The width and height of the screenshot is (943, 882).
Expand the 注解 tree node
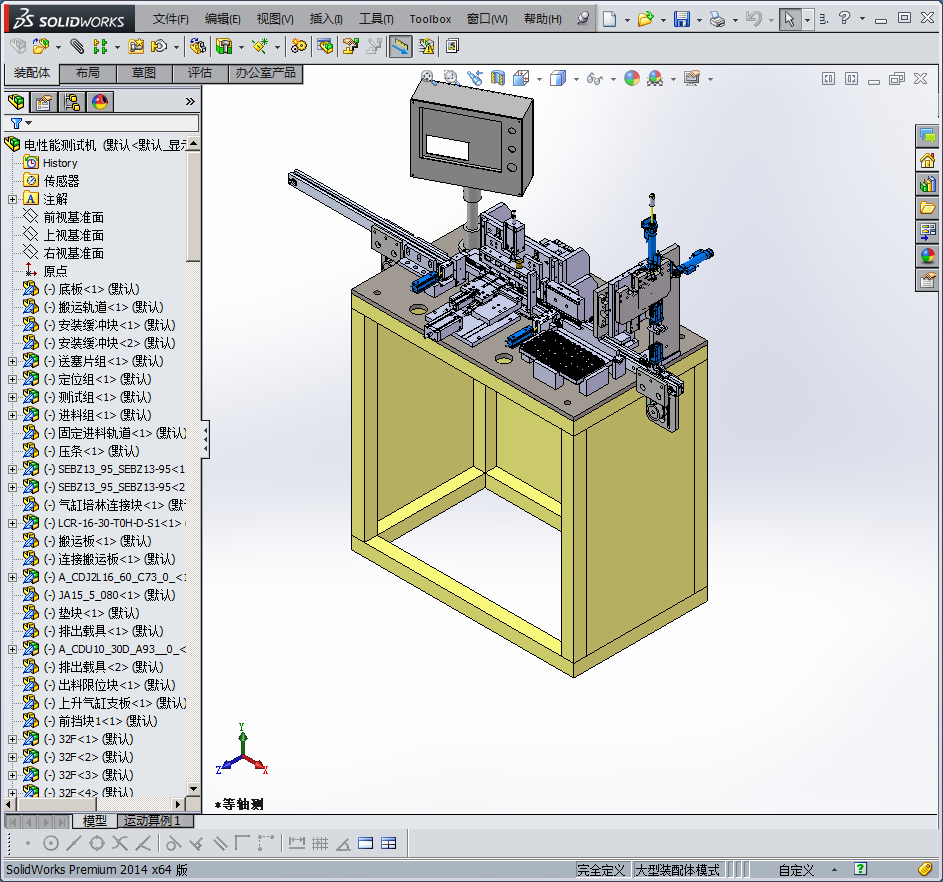[x=12, y=199]
